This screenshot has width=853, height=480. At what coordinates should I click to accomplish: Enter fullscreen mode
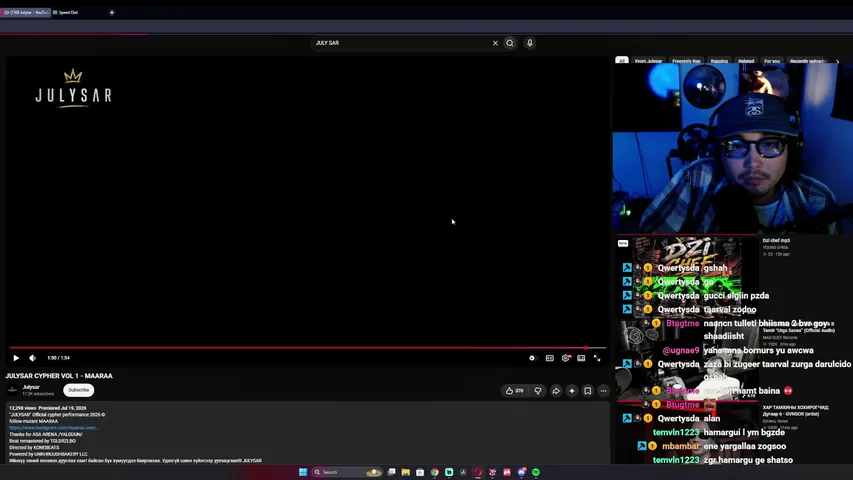click(597, 358)
